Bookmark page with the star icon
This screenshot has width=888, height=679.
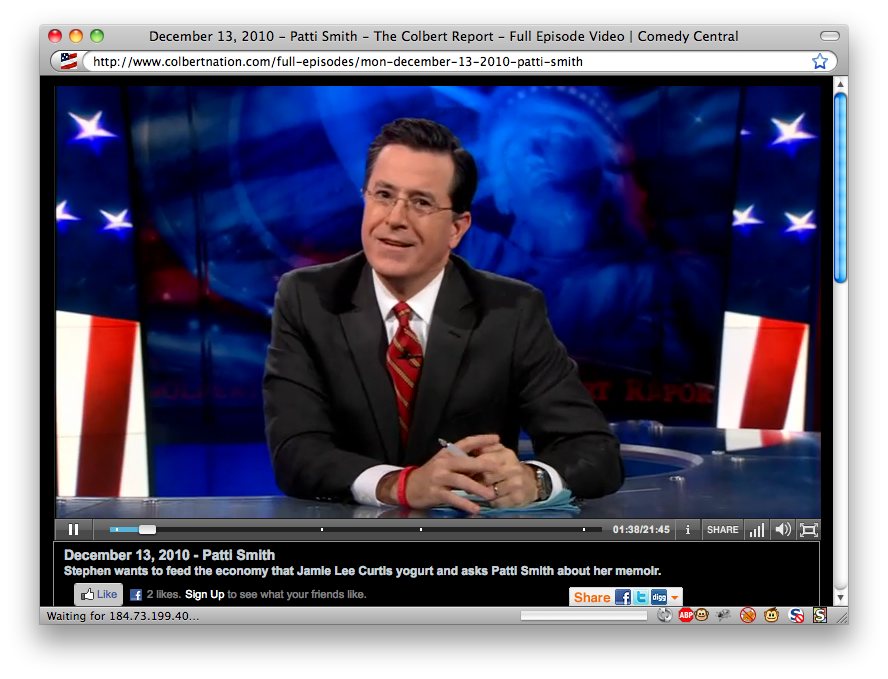(819, 61)
